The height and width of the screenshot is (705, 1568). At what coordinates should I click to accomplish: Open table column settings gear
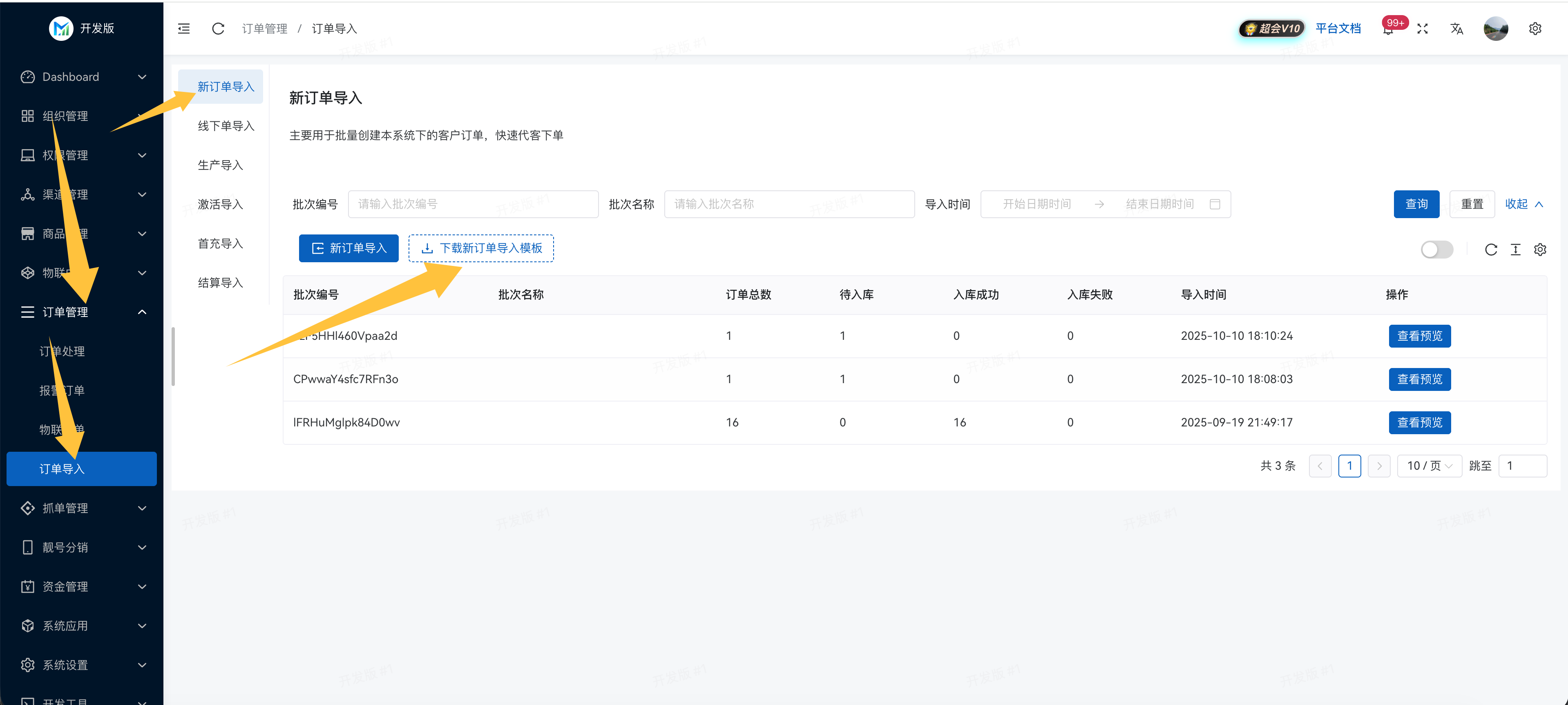[1540, 250]
